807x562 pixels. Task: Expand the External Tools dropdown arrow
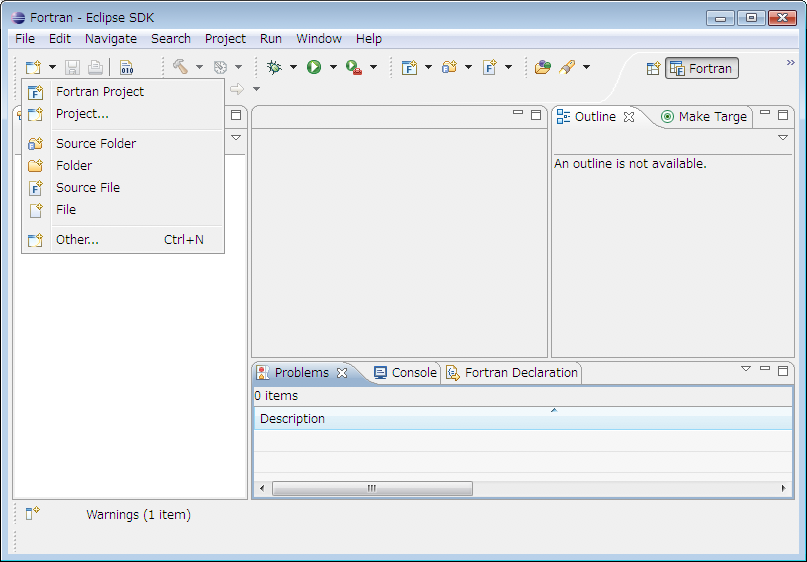(374, 67)
